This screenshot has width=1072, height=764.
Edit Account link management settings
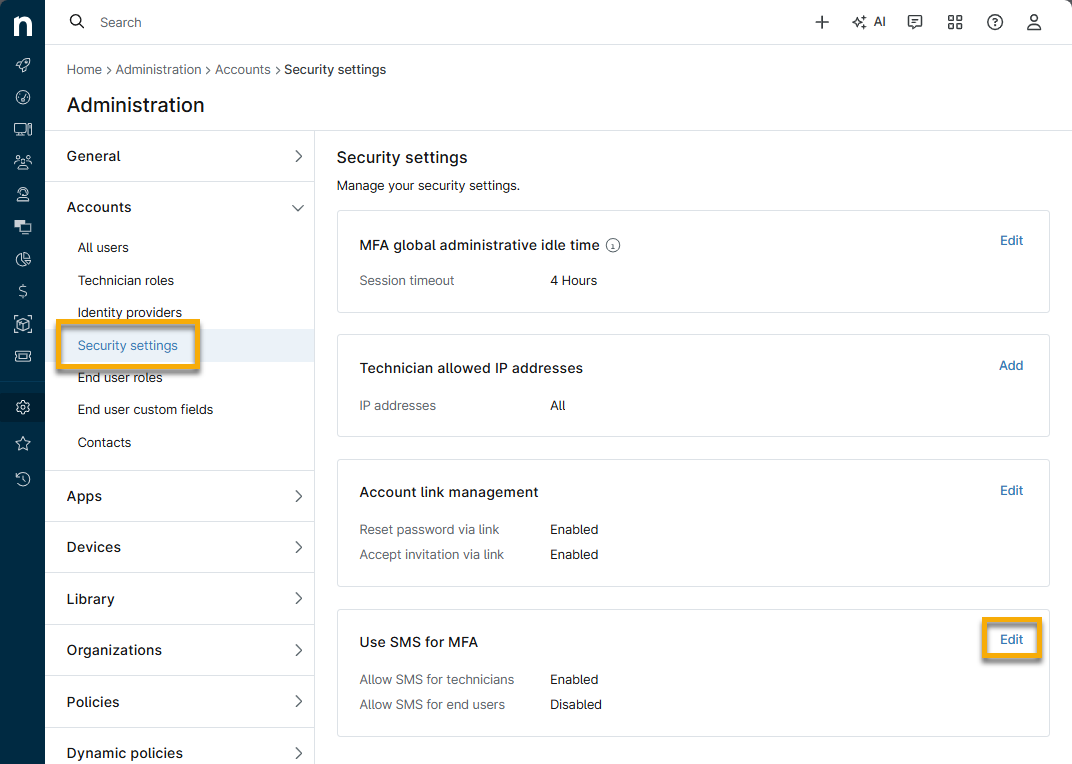(x=1011, y=491)
